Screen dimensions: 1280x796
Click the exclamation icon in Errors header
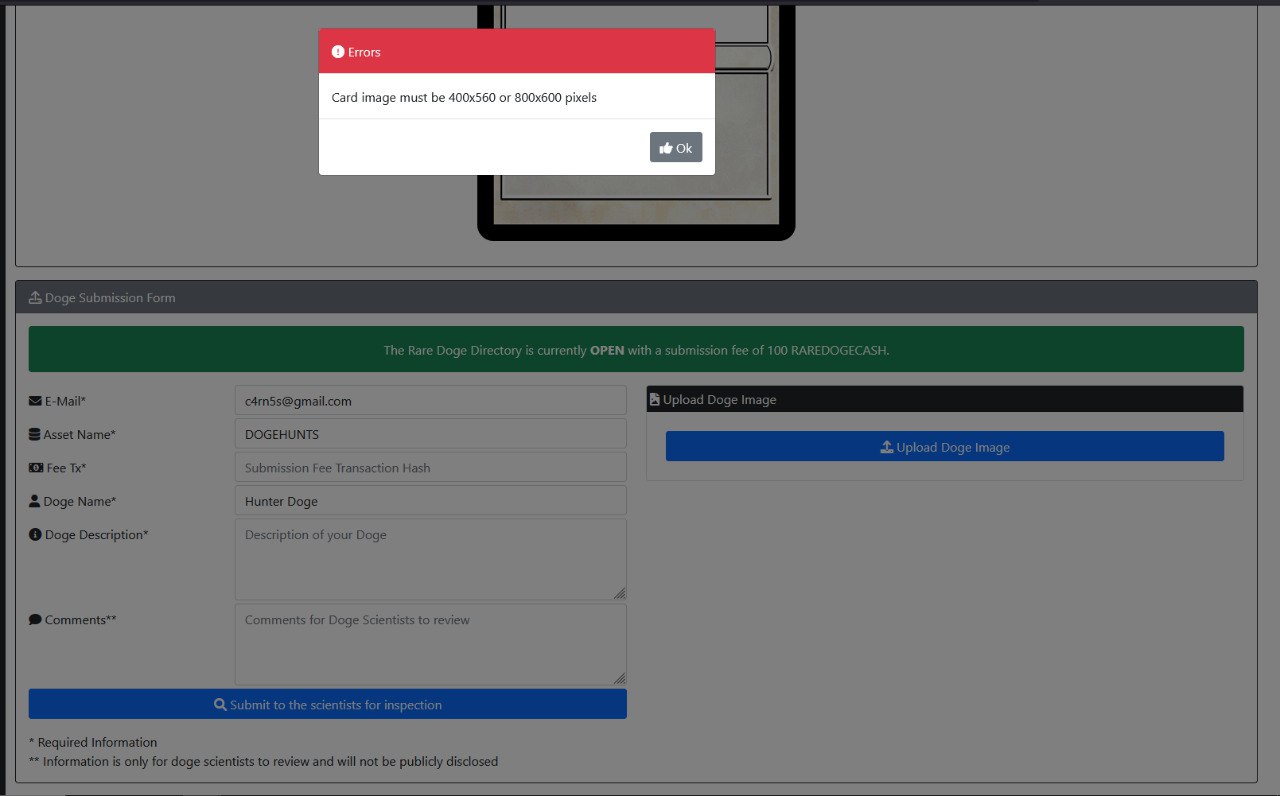338,52
